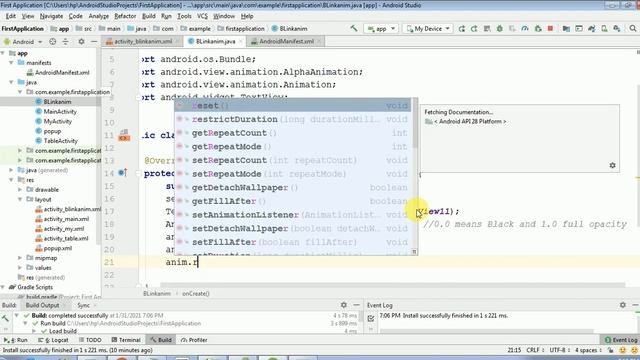Viewport: 640px width, 360px height.
Task: Collapse the java folder node
Action: 11,82
